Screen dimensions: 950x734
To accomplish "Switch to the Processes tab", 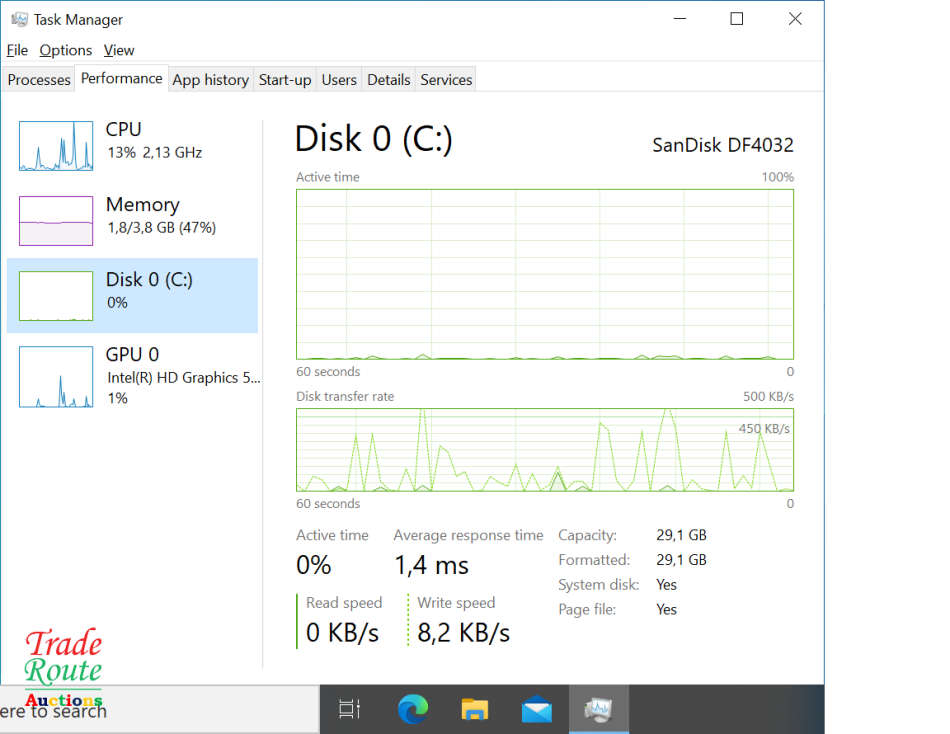I will [x=39, y=80].
